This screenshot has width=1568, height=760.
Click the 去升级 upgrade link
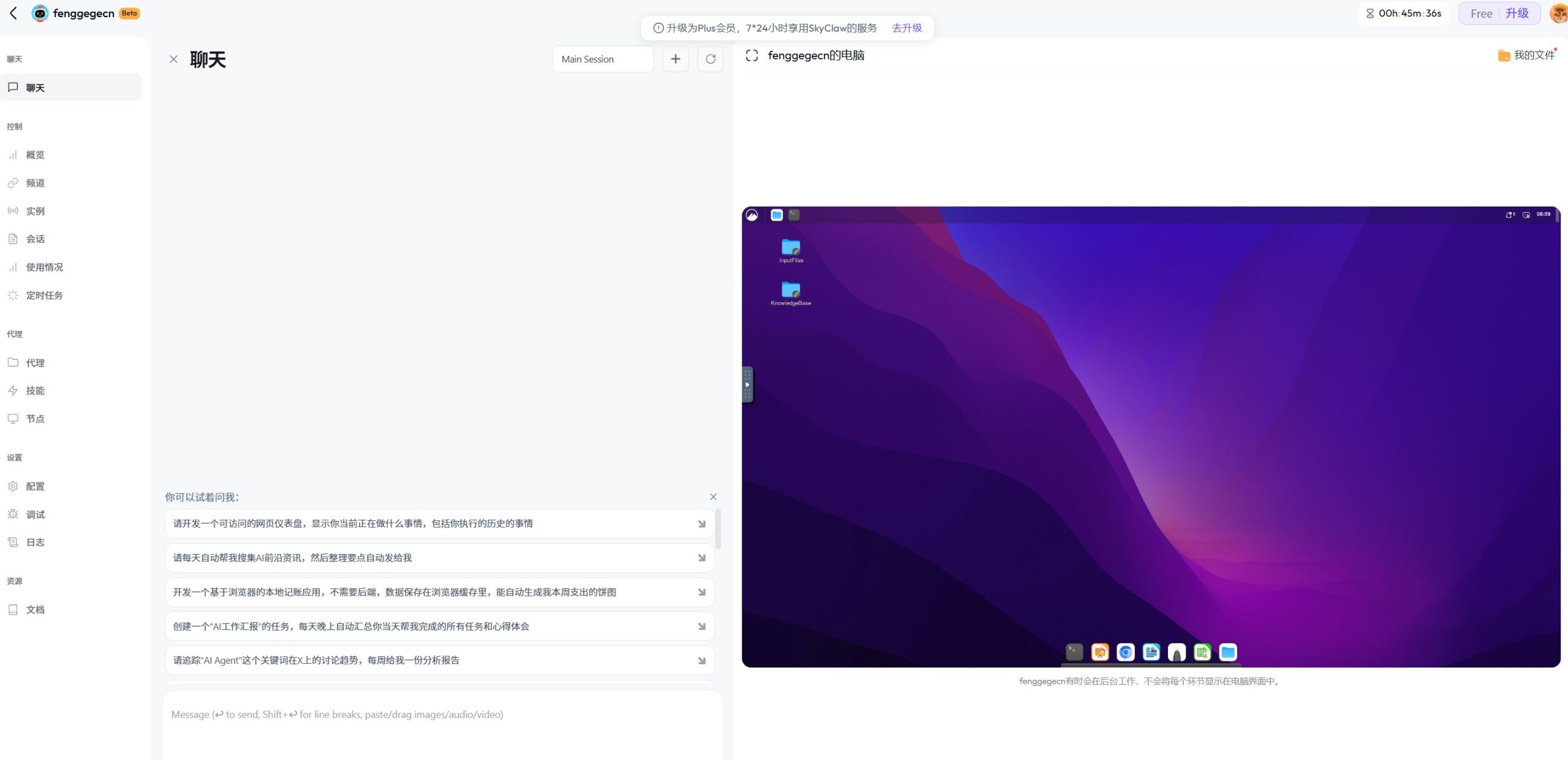tap(907, 28)
